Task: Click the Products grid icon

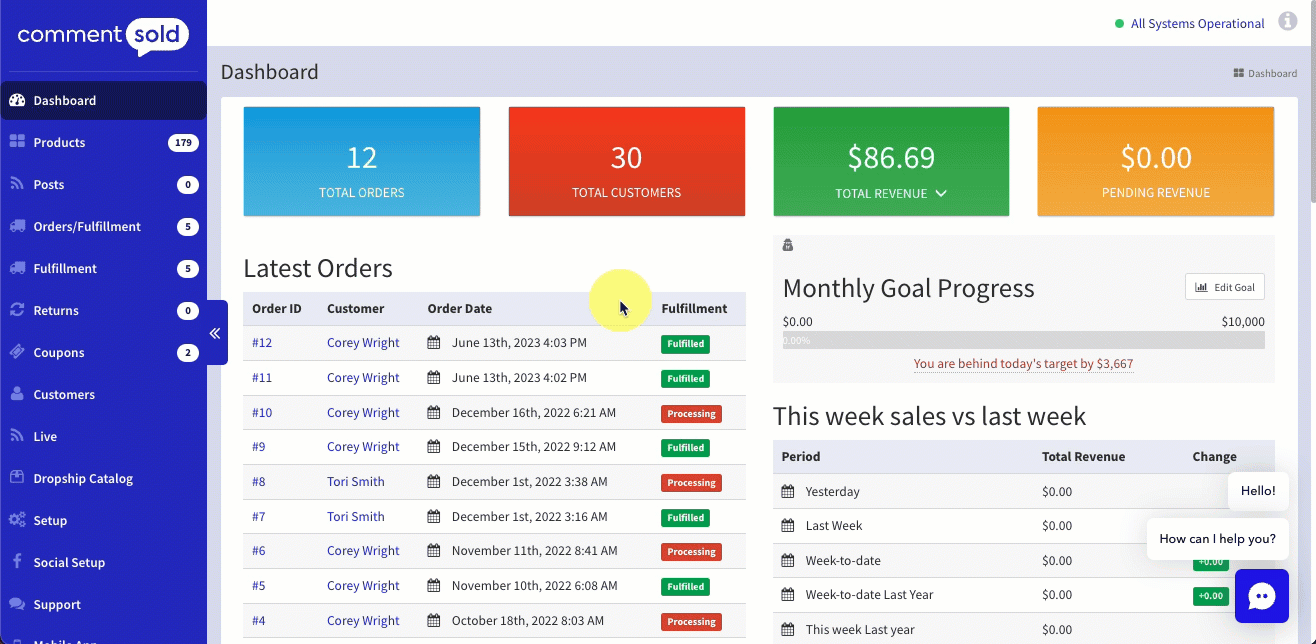Action: point(17,142)
